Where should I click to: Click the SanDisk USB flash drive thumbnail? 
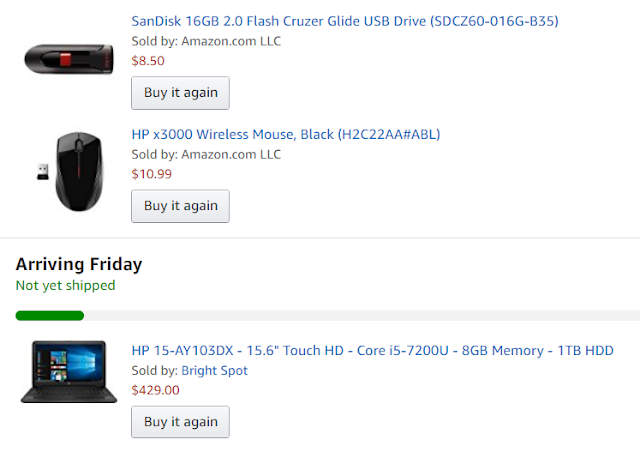tap(69, 59)
